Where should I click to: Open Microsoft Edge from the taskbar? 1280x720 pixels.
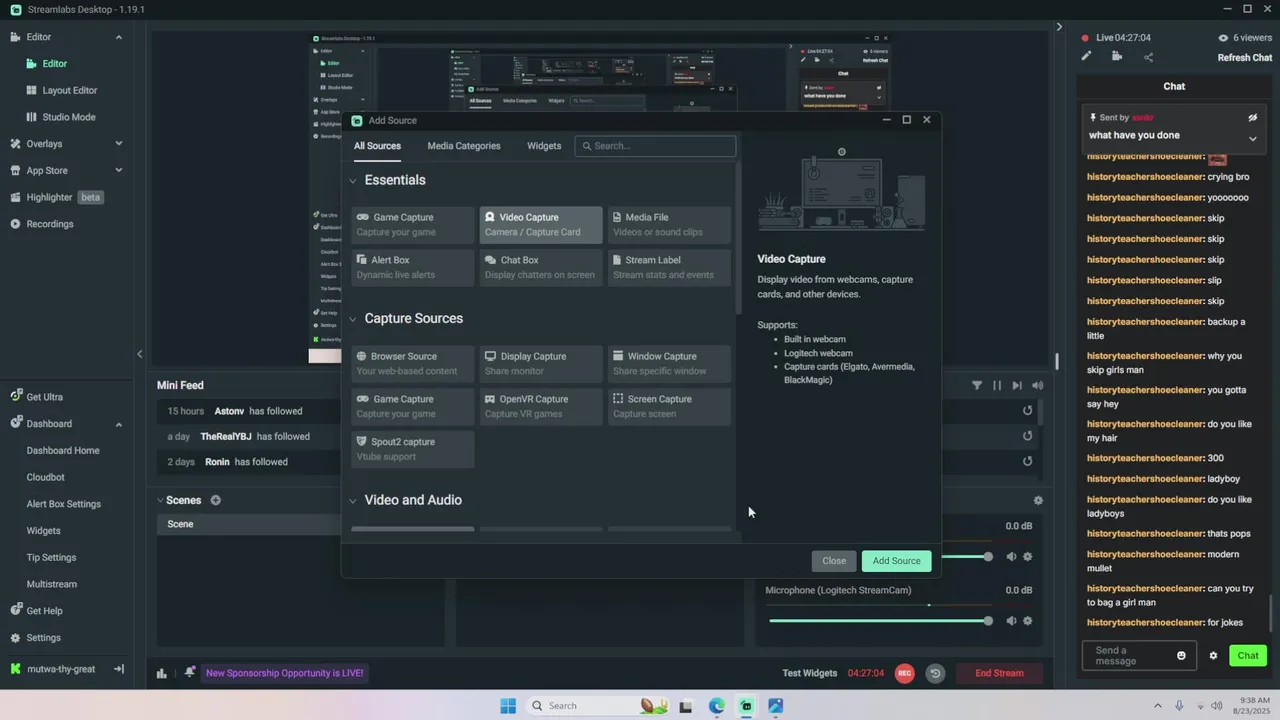pos(716,706)
